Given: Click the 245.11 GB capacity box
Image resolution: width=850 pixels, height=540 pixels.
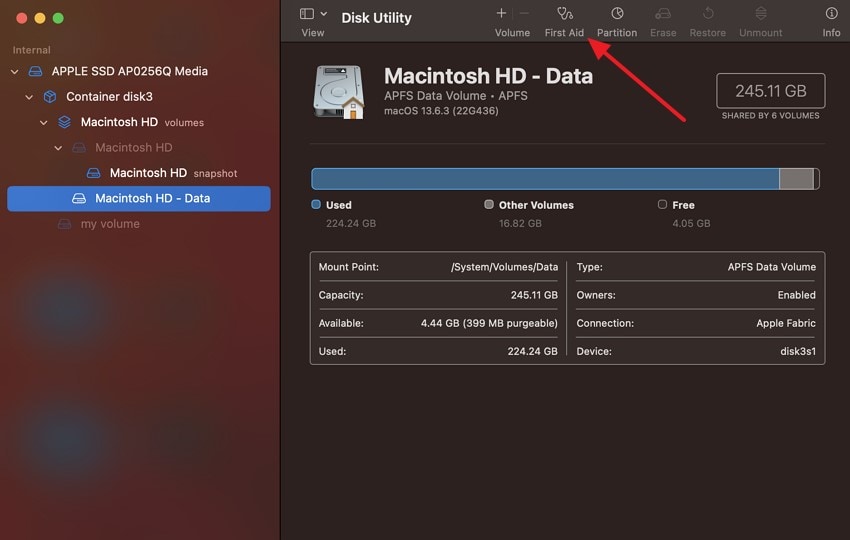Looking at the screenshot, I should point(770,91).
